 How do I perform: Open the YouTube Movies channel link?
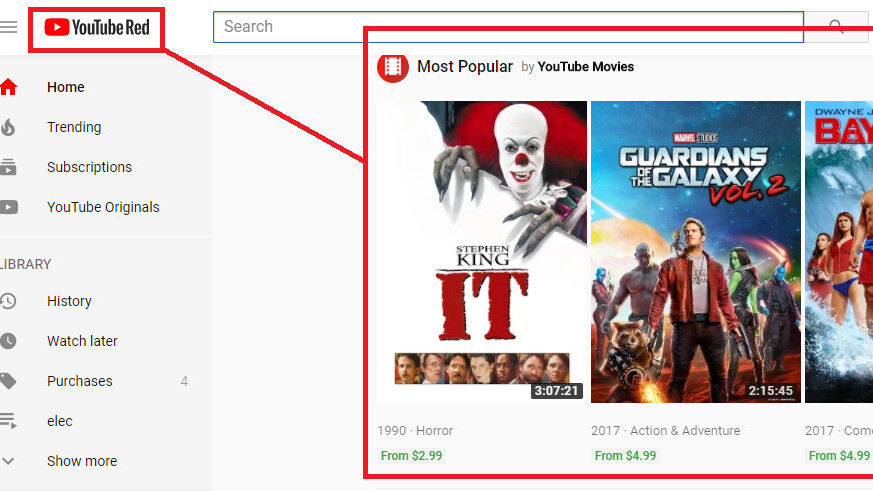(x=586, y=67)
